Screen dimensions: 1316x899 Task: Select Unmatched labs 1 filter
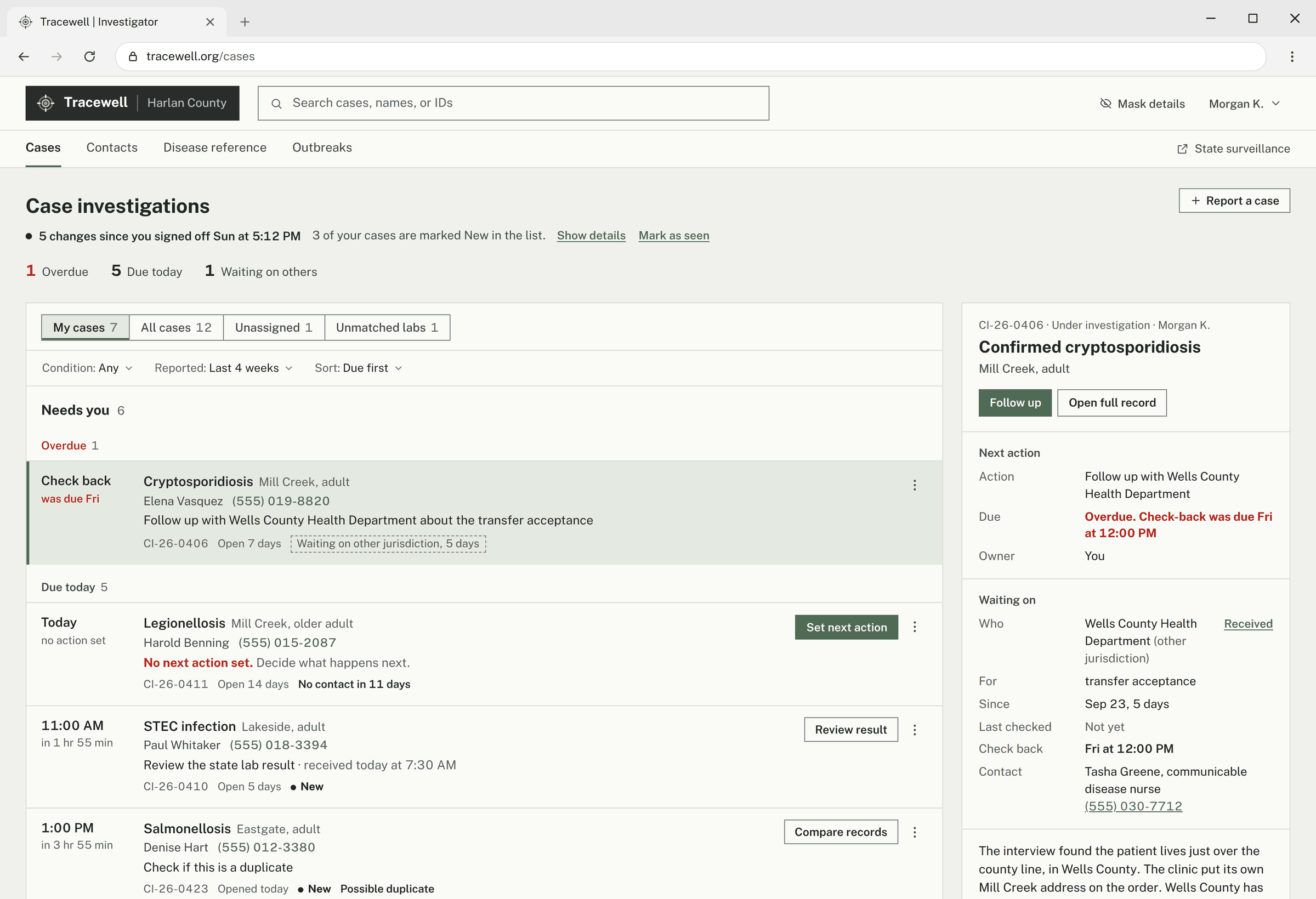387,327
